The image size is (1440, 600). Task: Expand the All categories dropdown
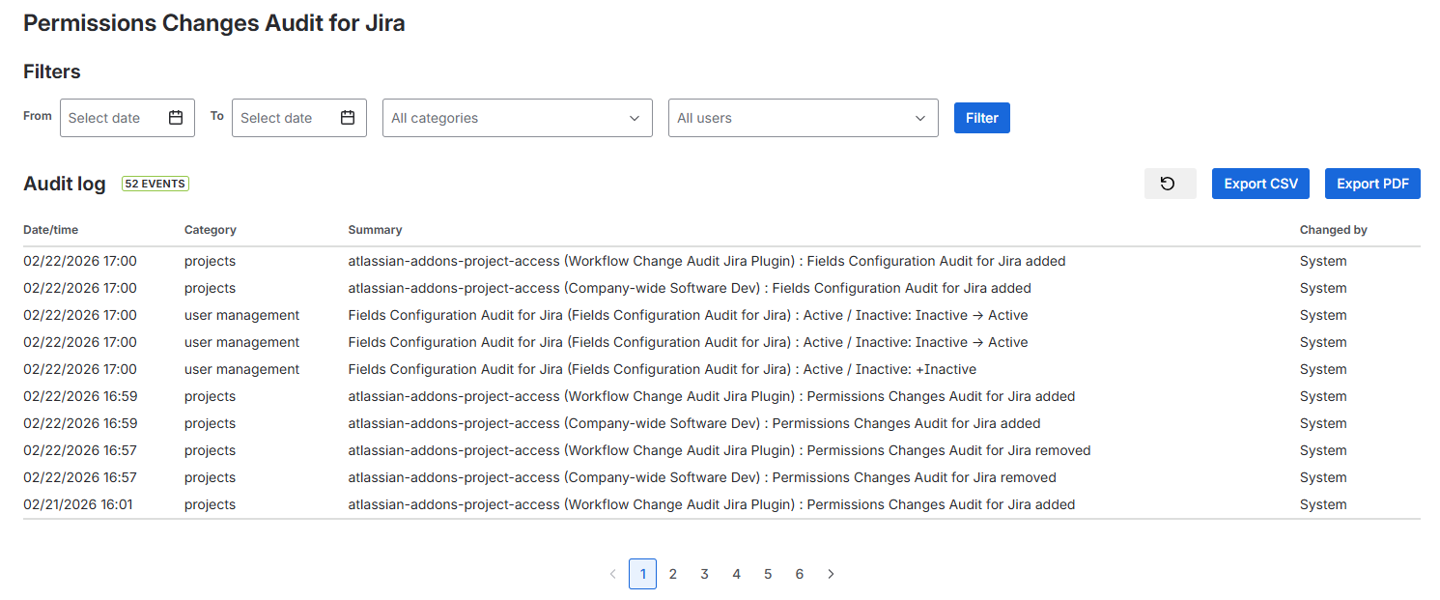(517, 118)
